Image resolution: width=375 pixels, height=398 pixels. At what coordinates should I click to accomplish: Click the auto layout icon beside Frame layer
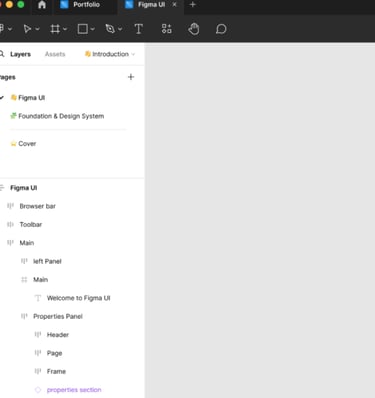(38, 371)
